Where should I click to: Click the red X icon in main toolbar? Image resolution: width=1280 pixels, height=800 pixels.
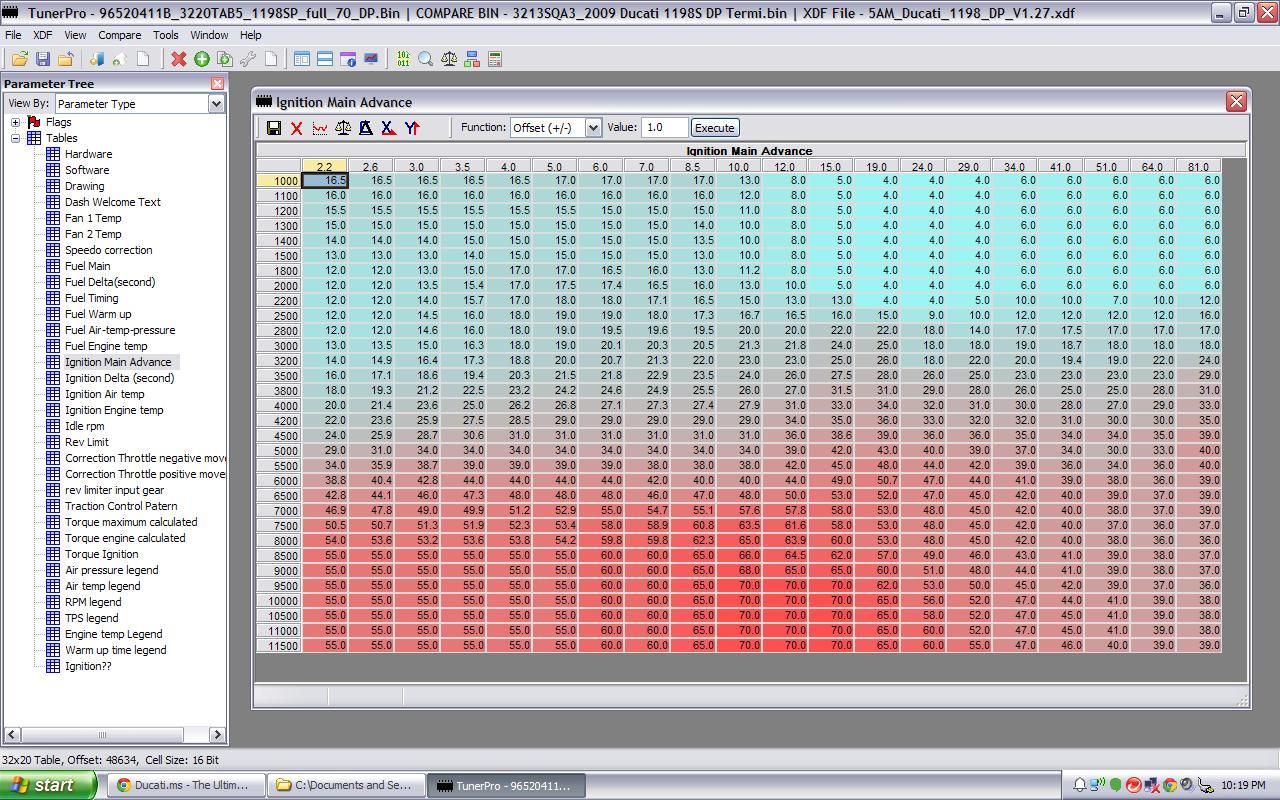178,59
